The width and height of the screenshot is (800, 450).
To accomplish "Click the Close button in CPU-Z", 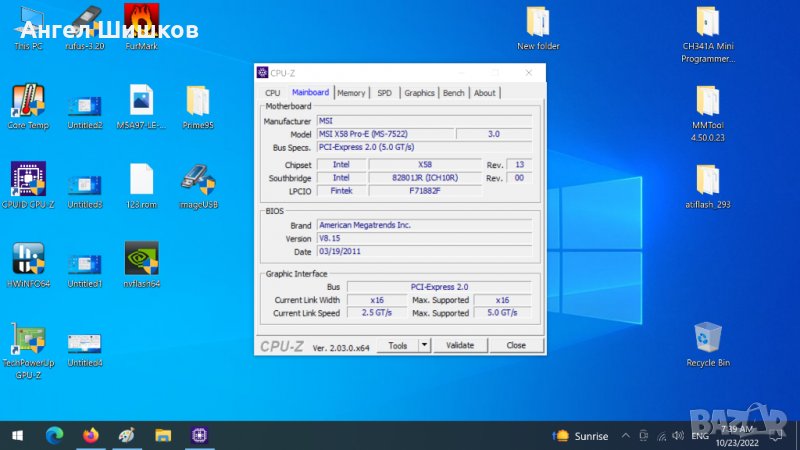I will 515,345.
